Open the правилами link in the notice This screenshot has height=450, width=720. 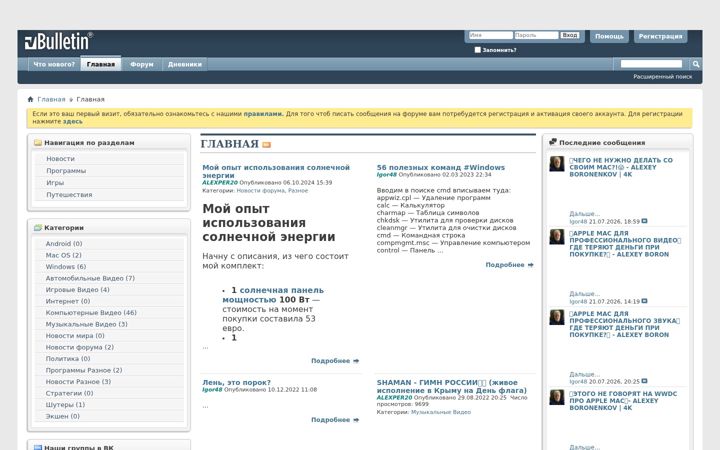tap(263, 114)
